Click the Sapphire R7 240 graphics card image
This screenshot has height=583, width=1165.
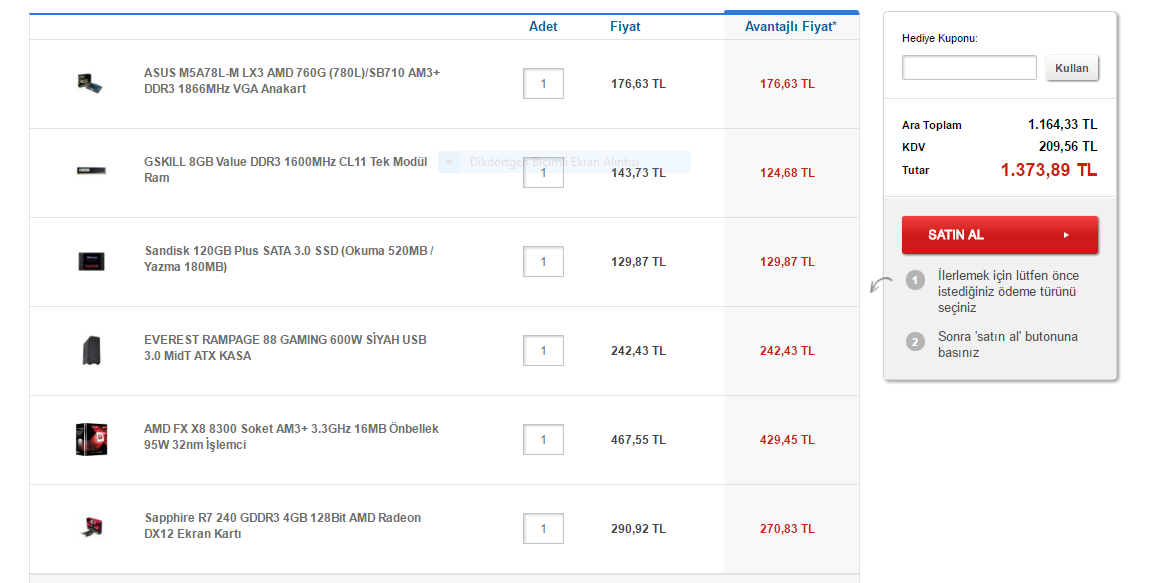click(91, 528)
